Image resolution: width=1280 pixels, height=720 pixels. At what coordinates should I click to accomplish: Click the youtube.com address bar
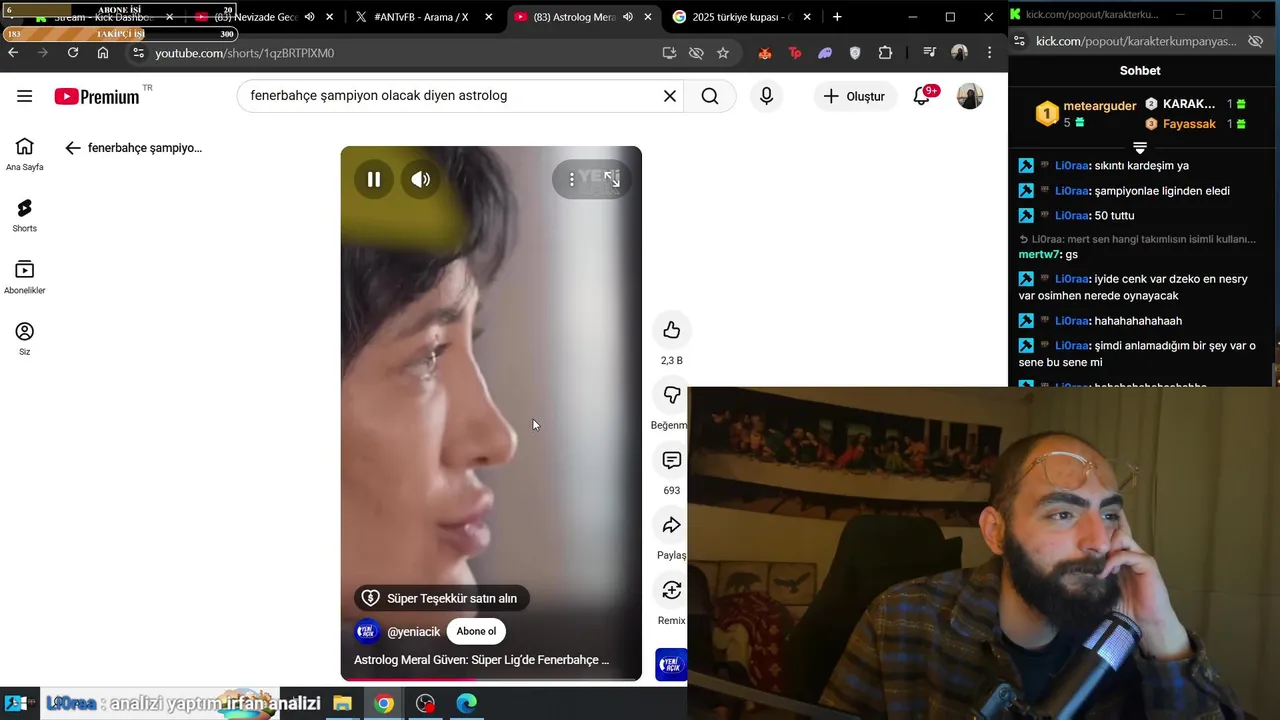pyautogui.click(x=400, y=53)
